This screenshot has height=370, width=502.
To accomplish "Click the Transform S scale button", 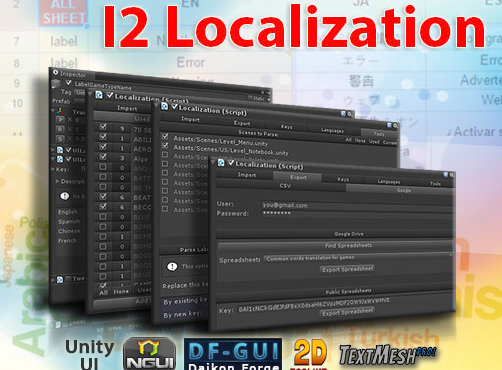I will [60, 138].
